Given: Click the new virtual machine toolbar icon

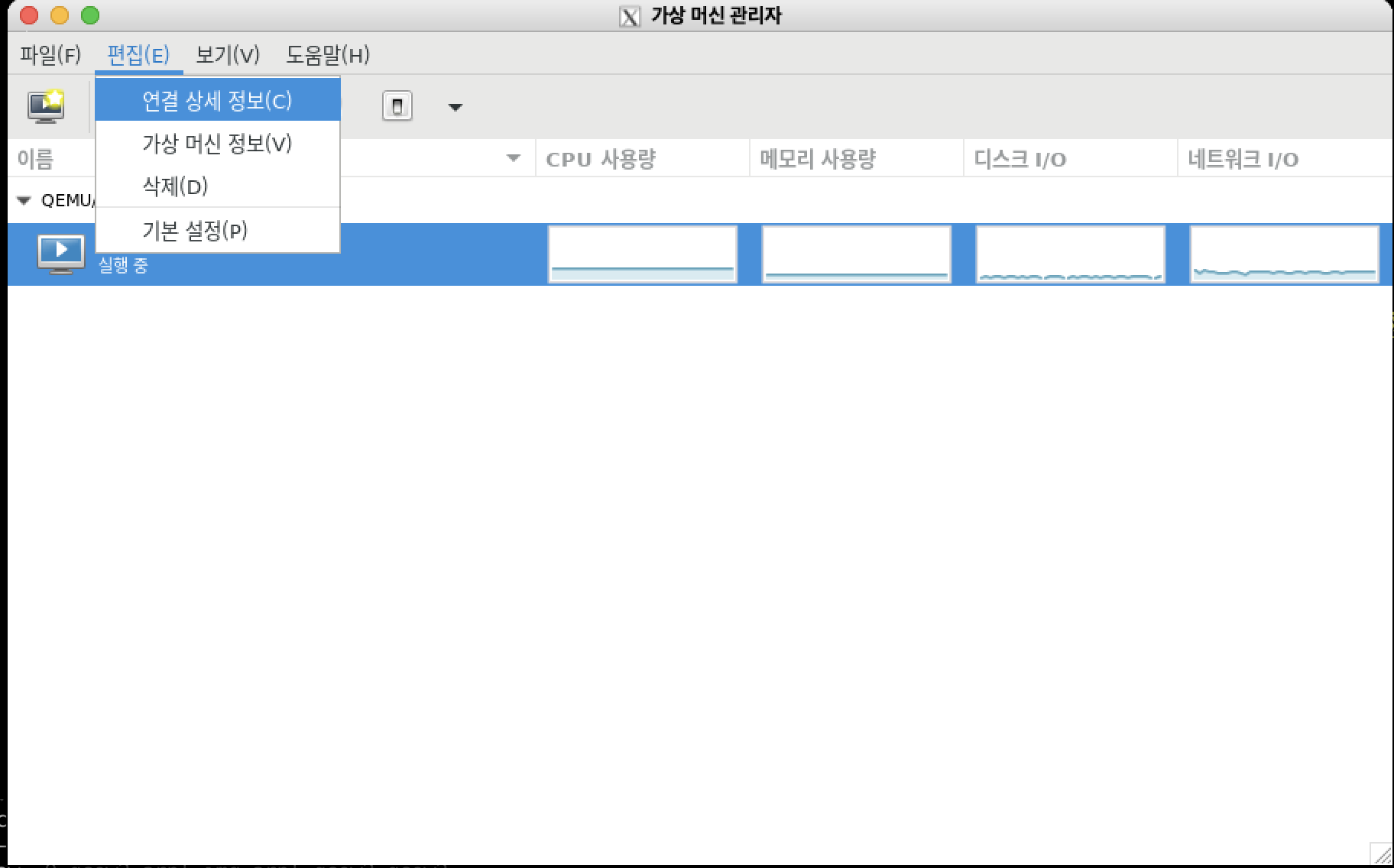Looking at the screenshot, I should 44,105.
